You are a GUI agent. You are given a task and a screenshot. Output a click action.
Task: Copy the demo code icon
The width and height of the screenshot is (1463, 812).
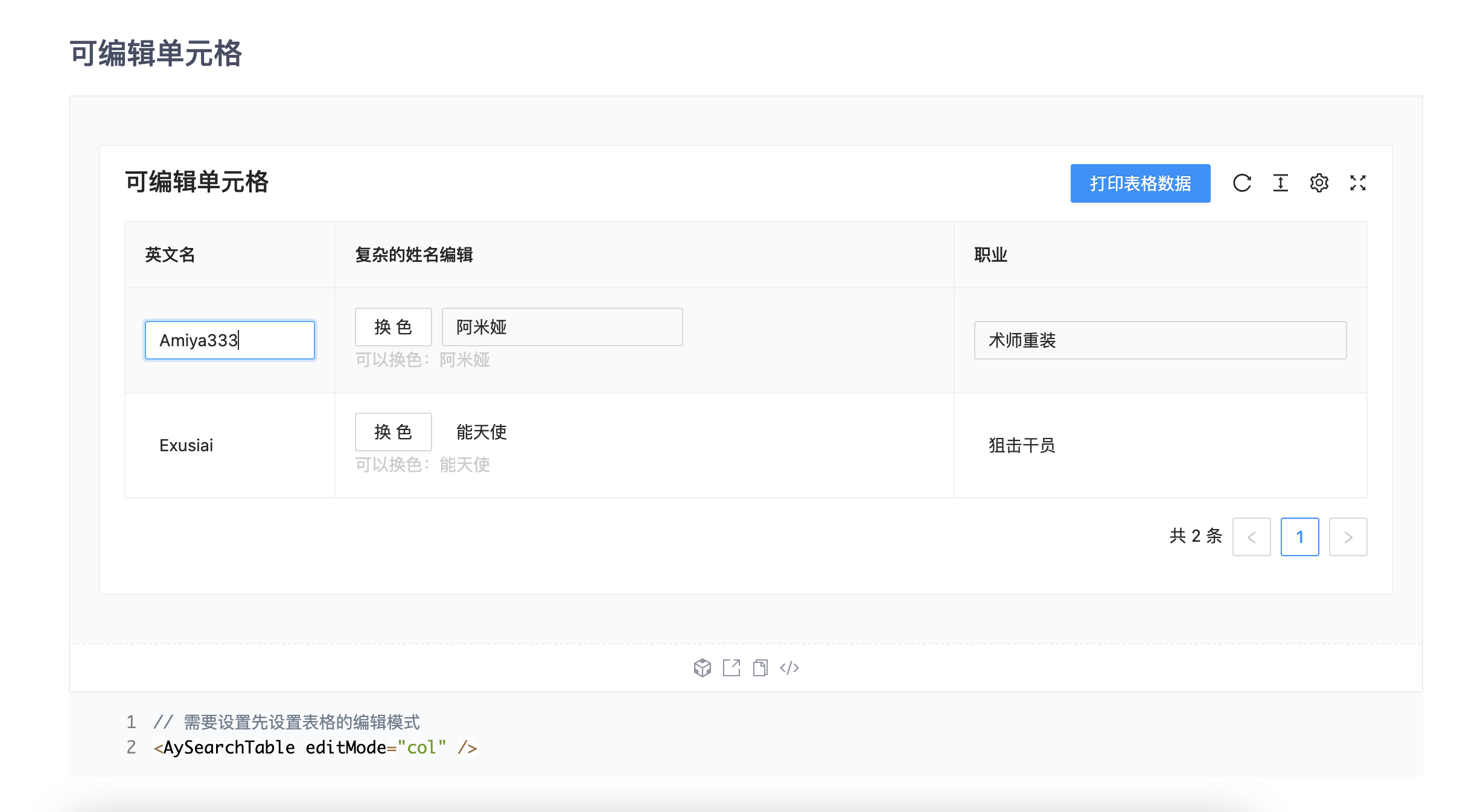tap(760, 668)
